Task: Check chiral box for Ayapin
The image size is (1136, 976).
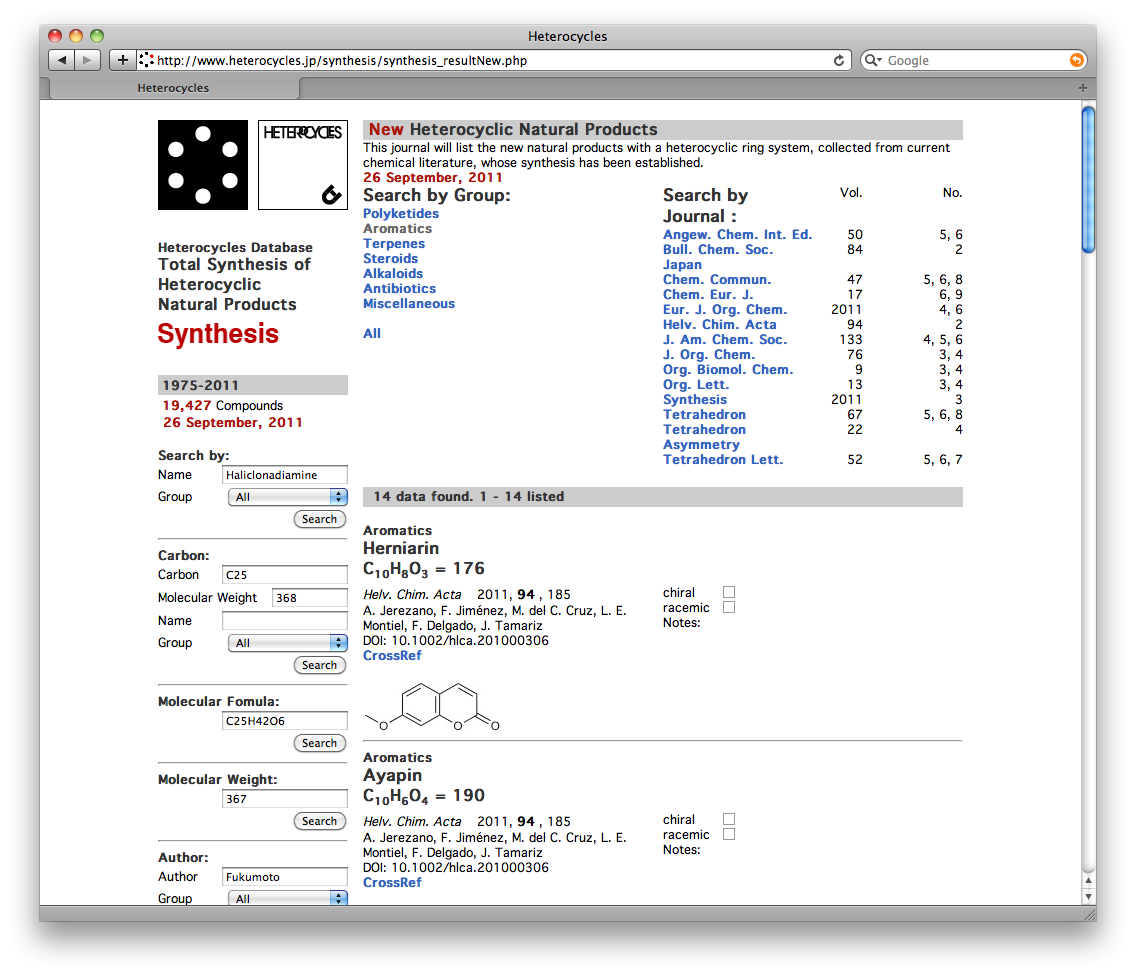Action: point(729,819)
